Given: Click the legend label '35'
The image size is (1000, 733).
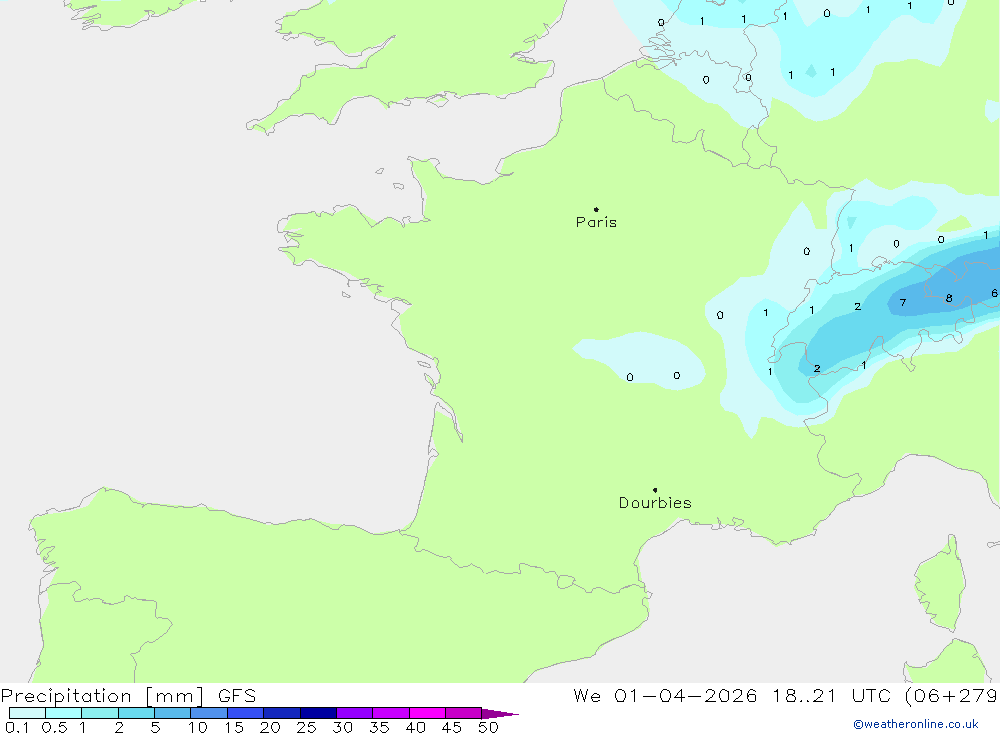Looking at the screenshot, I should [x=379, y=727].
